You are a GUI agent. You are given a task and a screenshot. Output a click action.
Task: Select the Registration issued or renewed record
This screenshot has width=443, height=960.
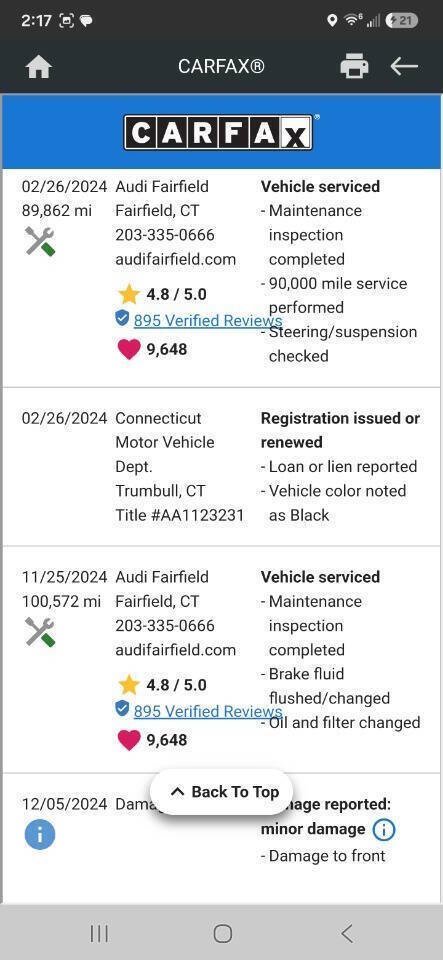pos(222,467)
